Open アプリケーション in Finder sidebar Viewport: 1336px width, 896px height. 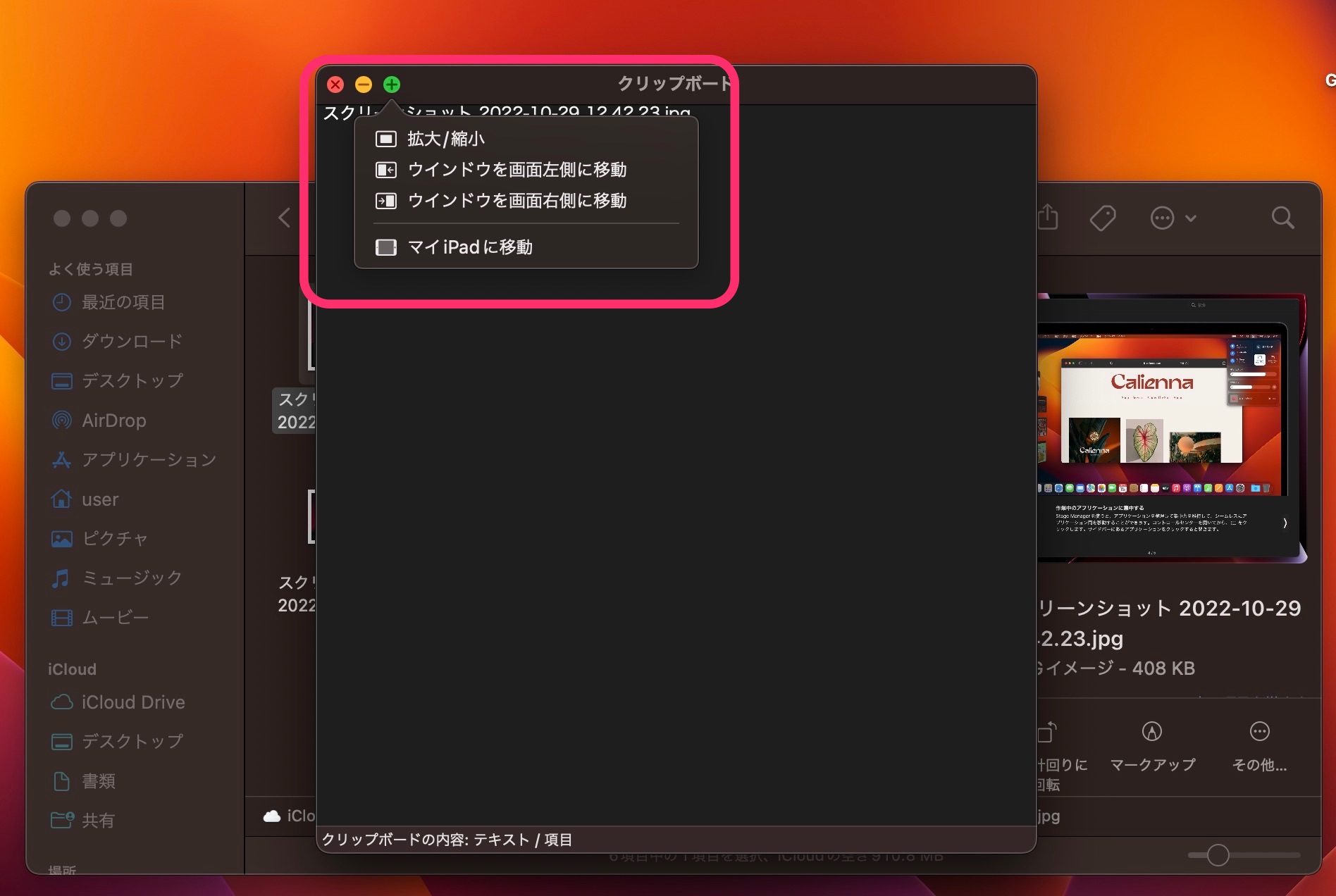pyautogui.click(x=133, y=460)
